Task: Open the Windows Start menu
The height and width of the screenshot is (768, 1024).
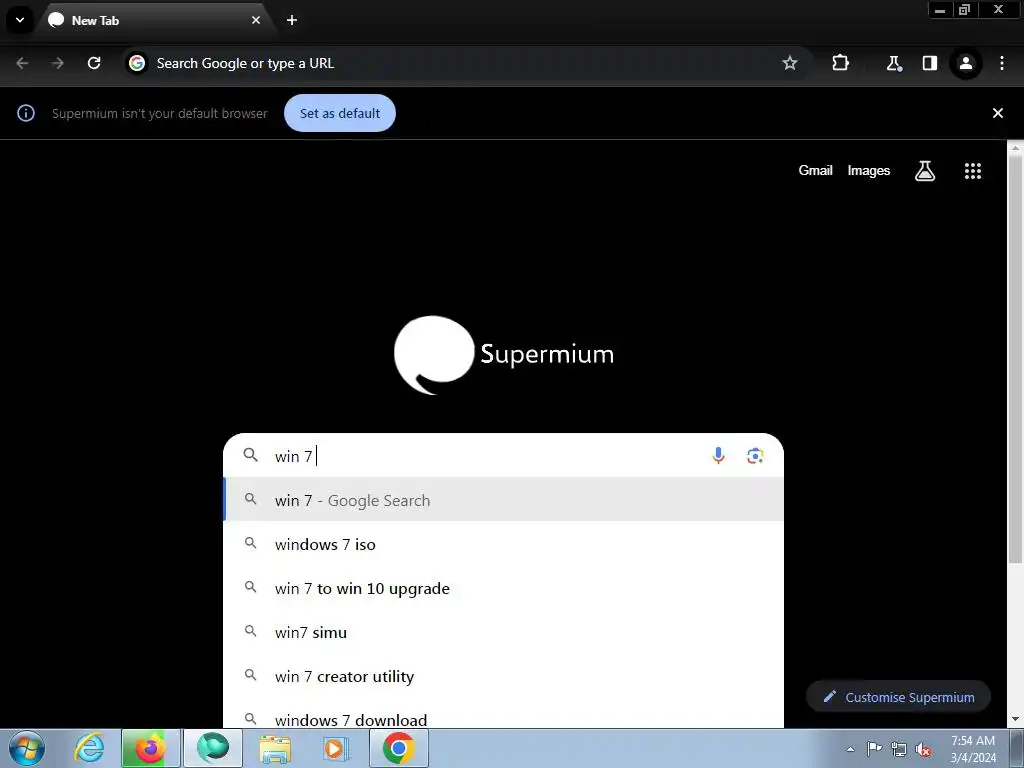Action: point(27,748)
